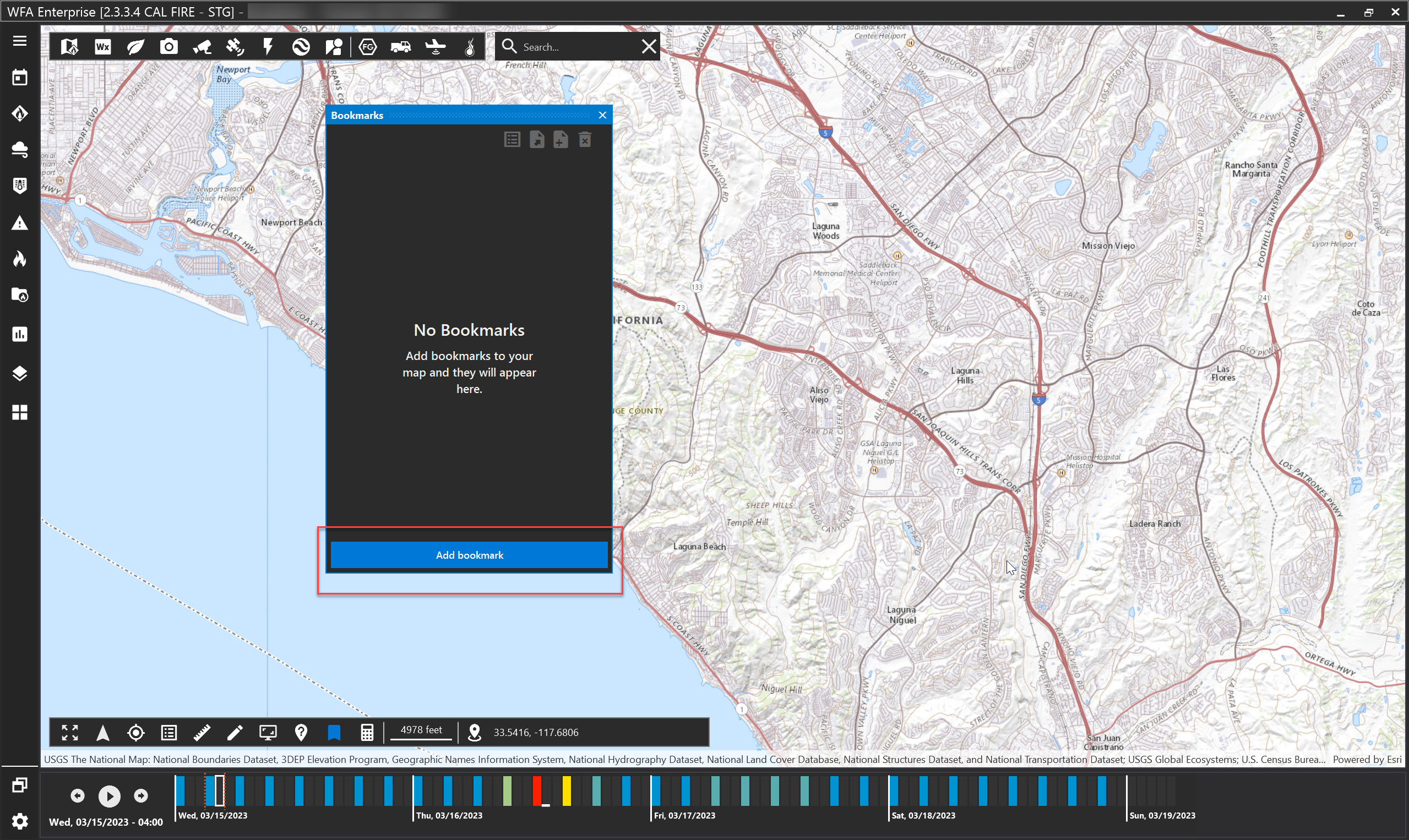Open the calculator tool icon
This screenshot has height=840, width=1409.
click(367, 733)
